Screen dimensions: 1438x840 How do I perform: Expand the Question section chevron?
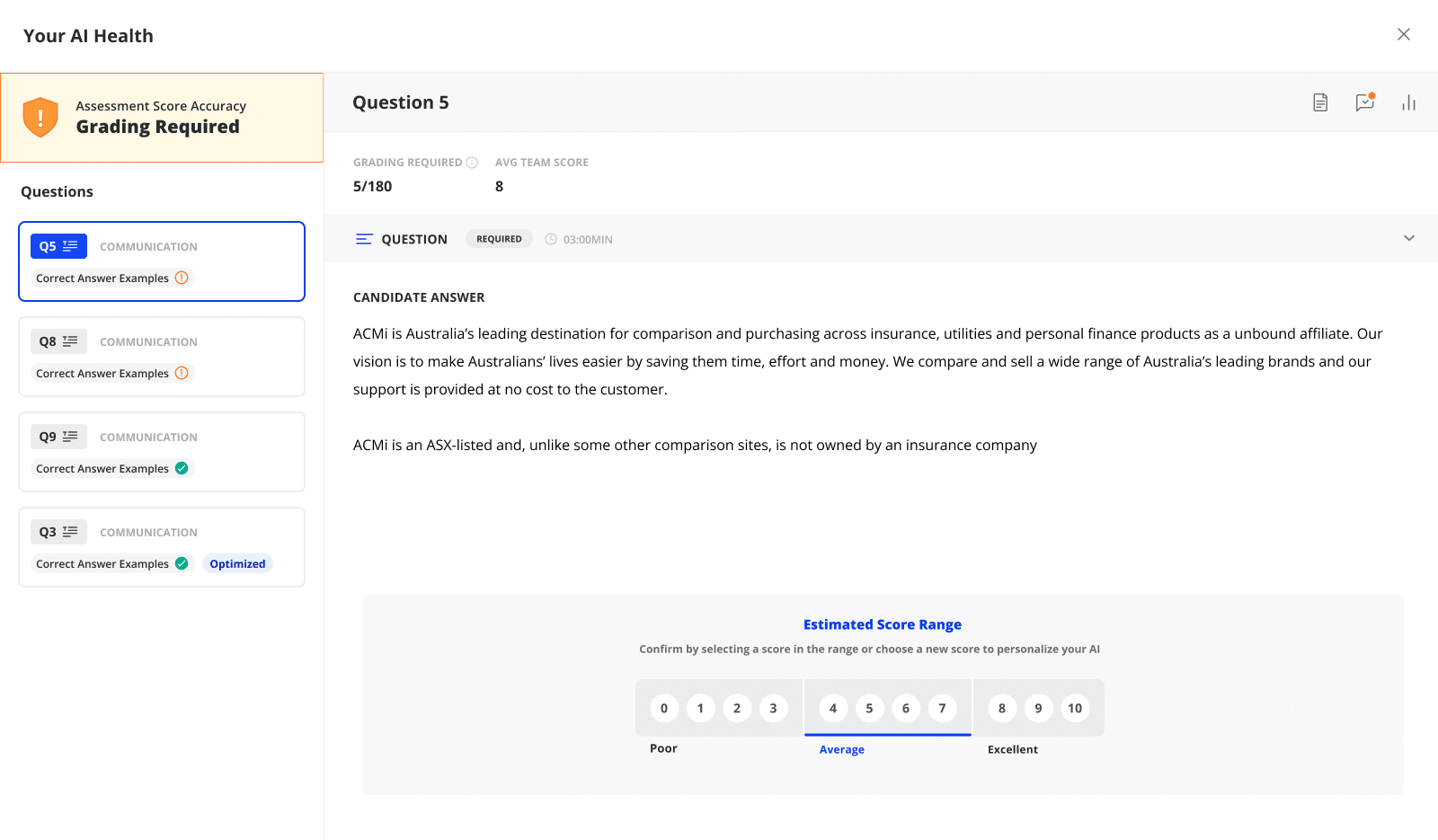coord(1408,238)
